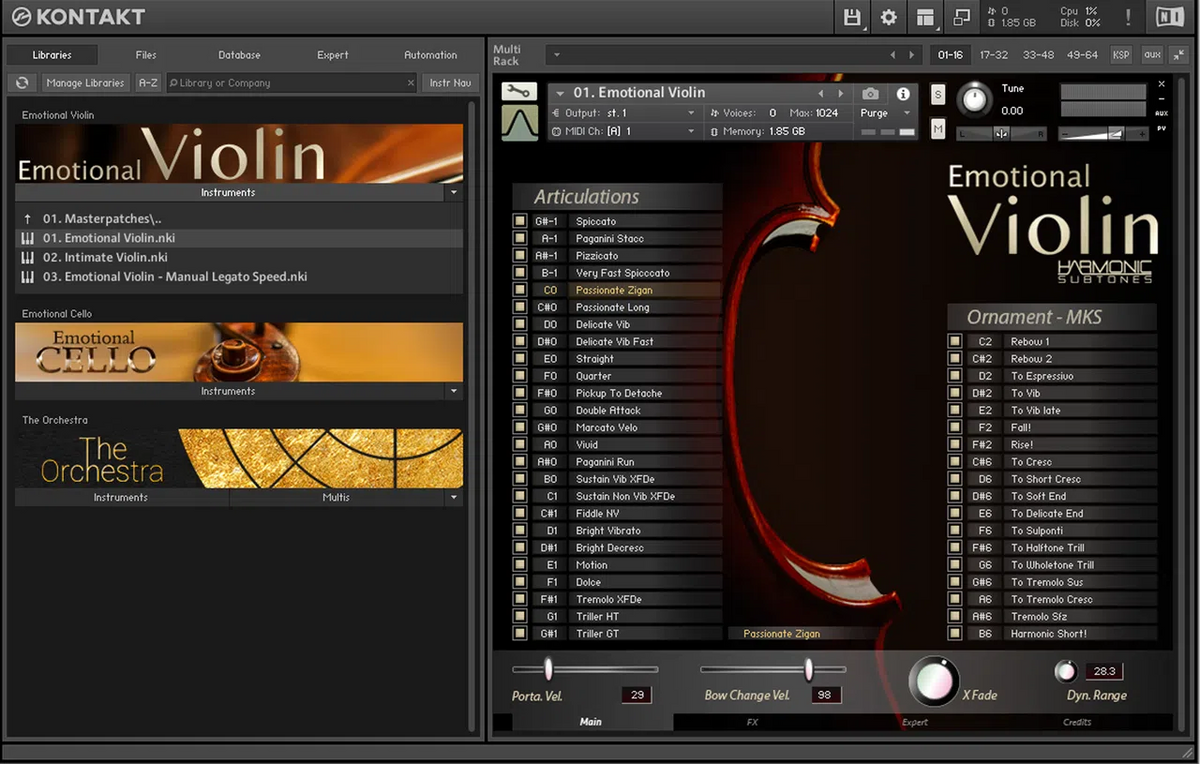The height and width of the screenshot is (764, 1200).
Task: Click the Porta. Vel. slider handle
Action: (x=548, y=669)
